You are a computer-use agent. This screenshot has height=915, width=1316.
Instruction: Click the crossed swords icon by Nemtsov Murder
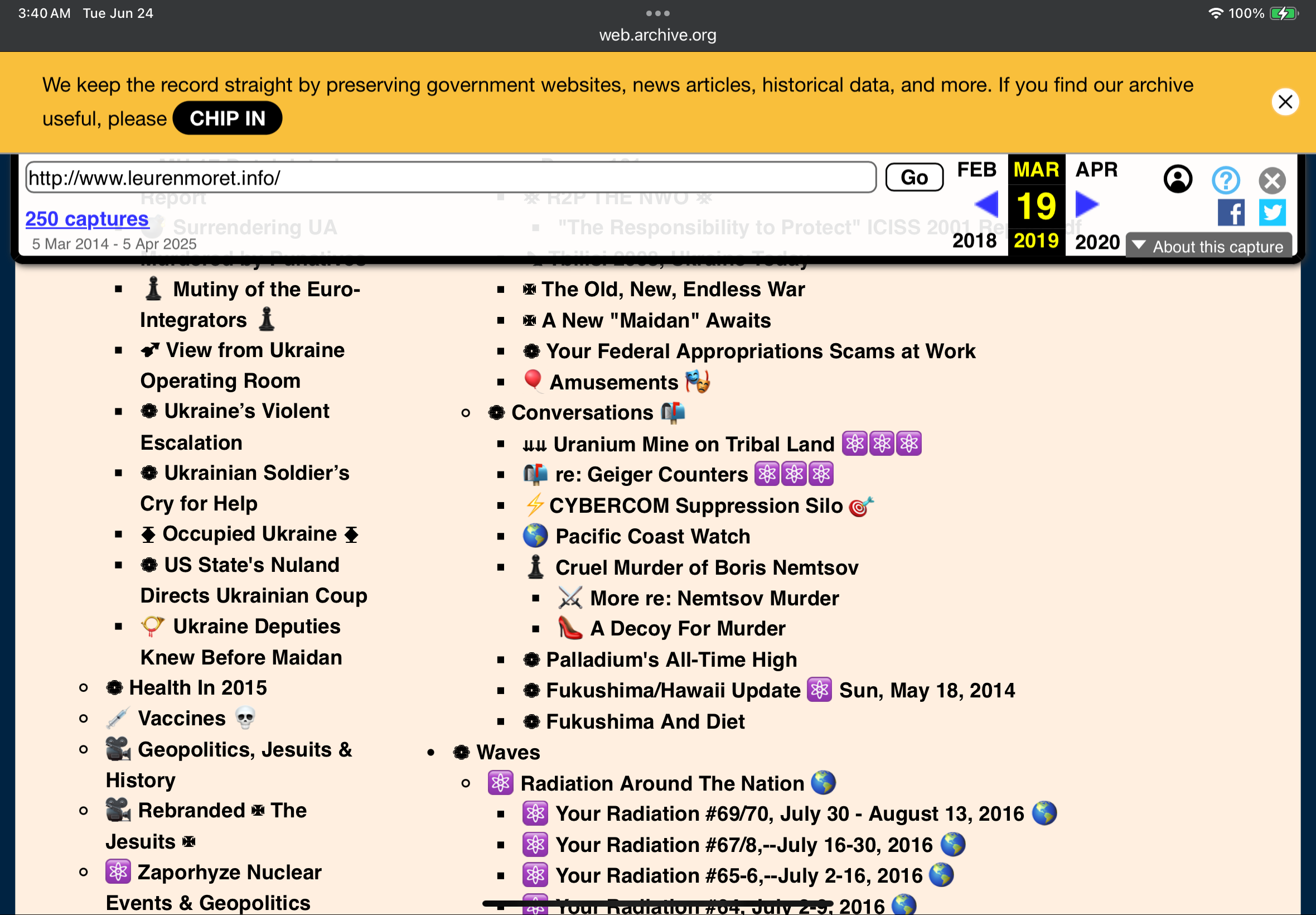click(x=570, y=598)
